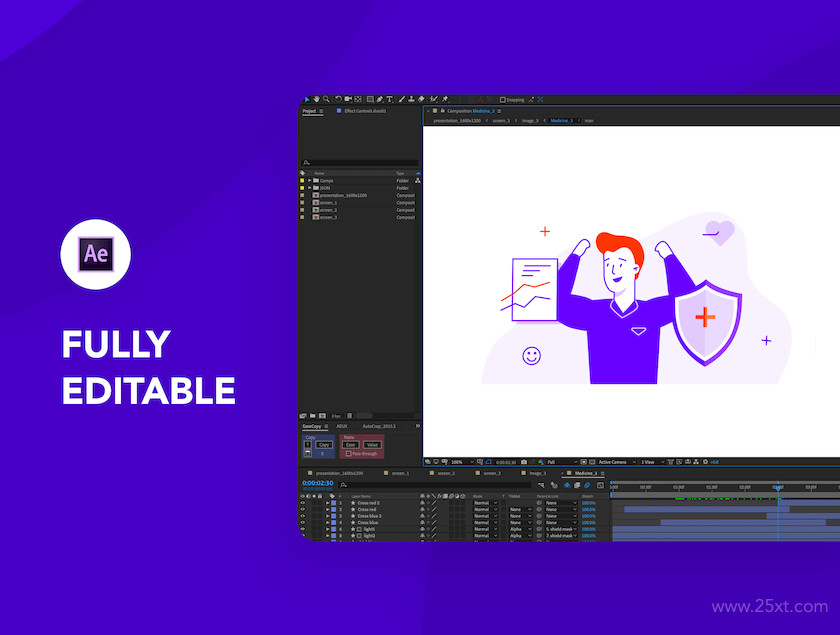Open project flowchart view icon
840x635 pixels.
pos(417,181)
